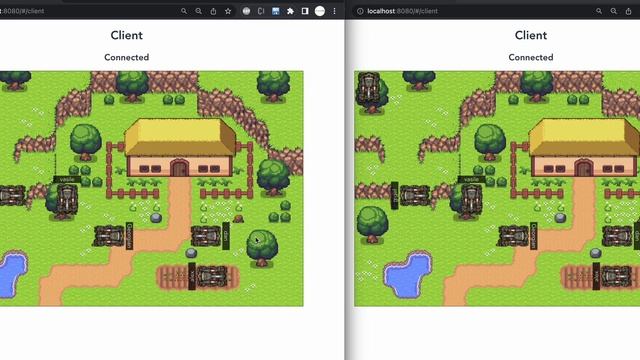Viewport: 640px width, 360px height.
Task: Open the Extensions puzzle-piece menu
Action: pos(290,11)
